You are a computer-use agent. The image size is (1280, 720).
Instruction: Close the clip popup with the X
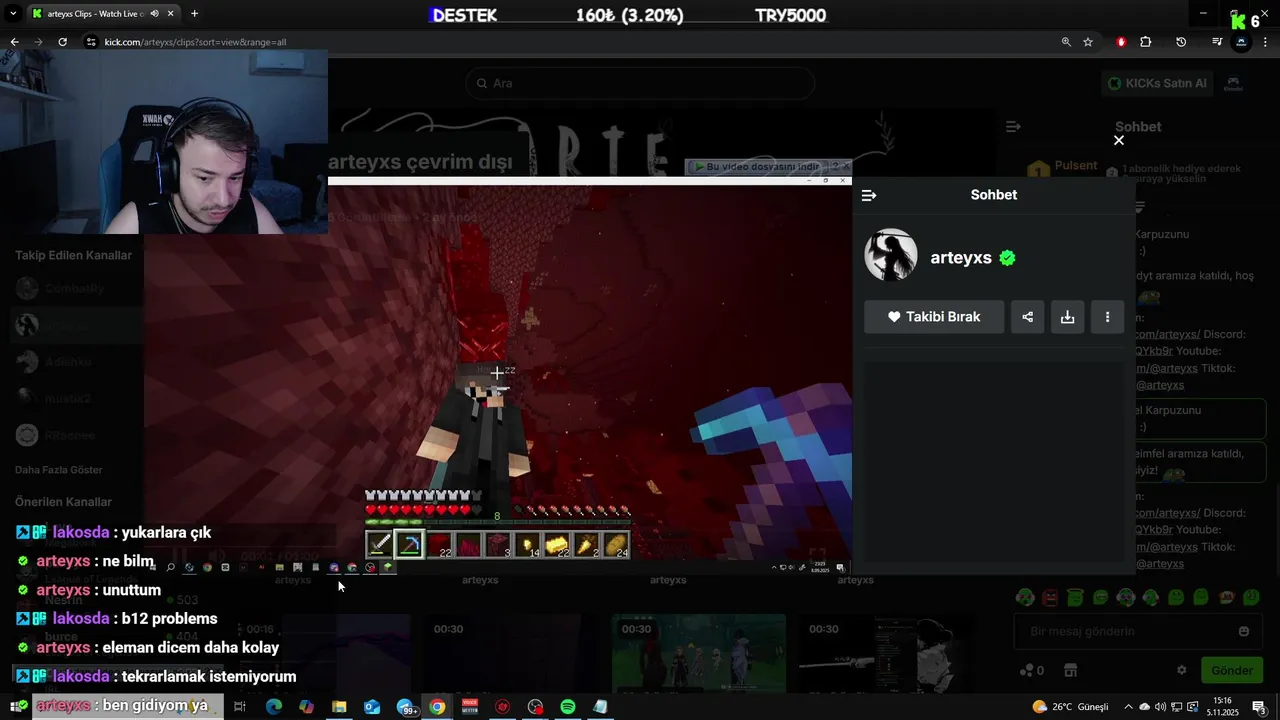coord(1119,140)
